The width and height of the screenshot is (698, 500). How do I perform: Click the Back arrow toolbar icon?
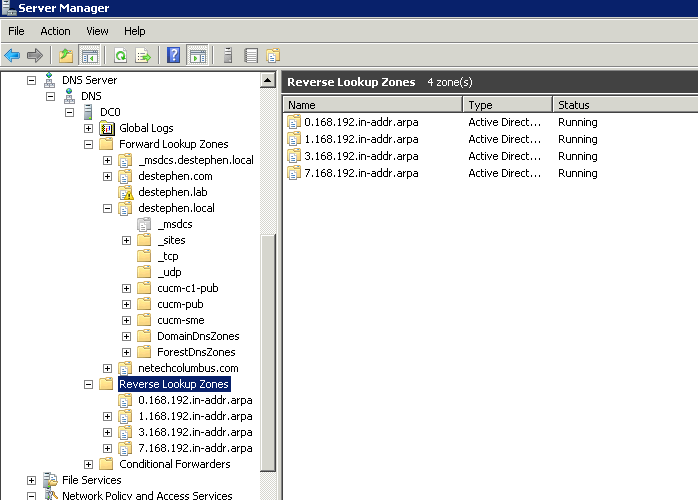coord(12,56)
